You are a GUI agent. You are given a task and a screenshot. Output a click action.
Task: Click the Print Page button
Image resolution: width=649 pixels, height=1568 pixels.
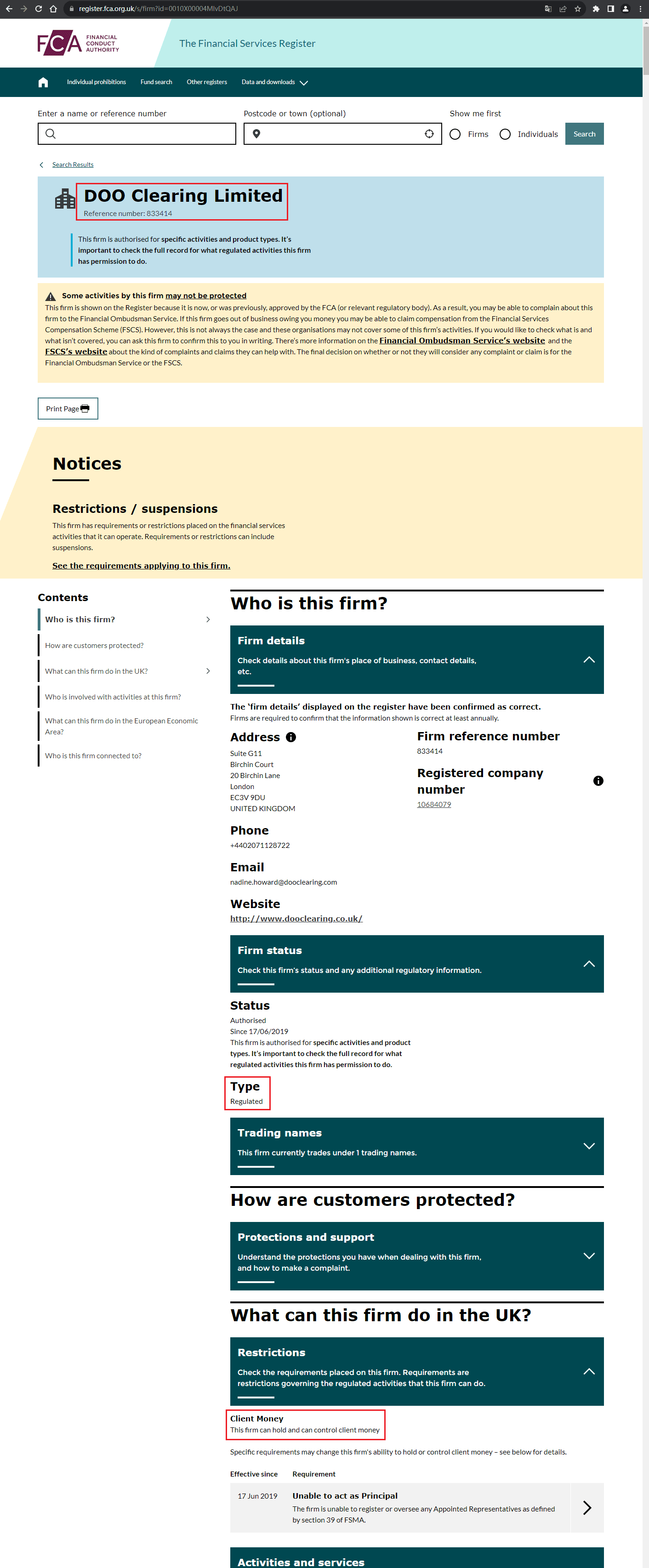(68, 409)
